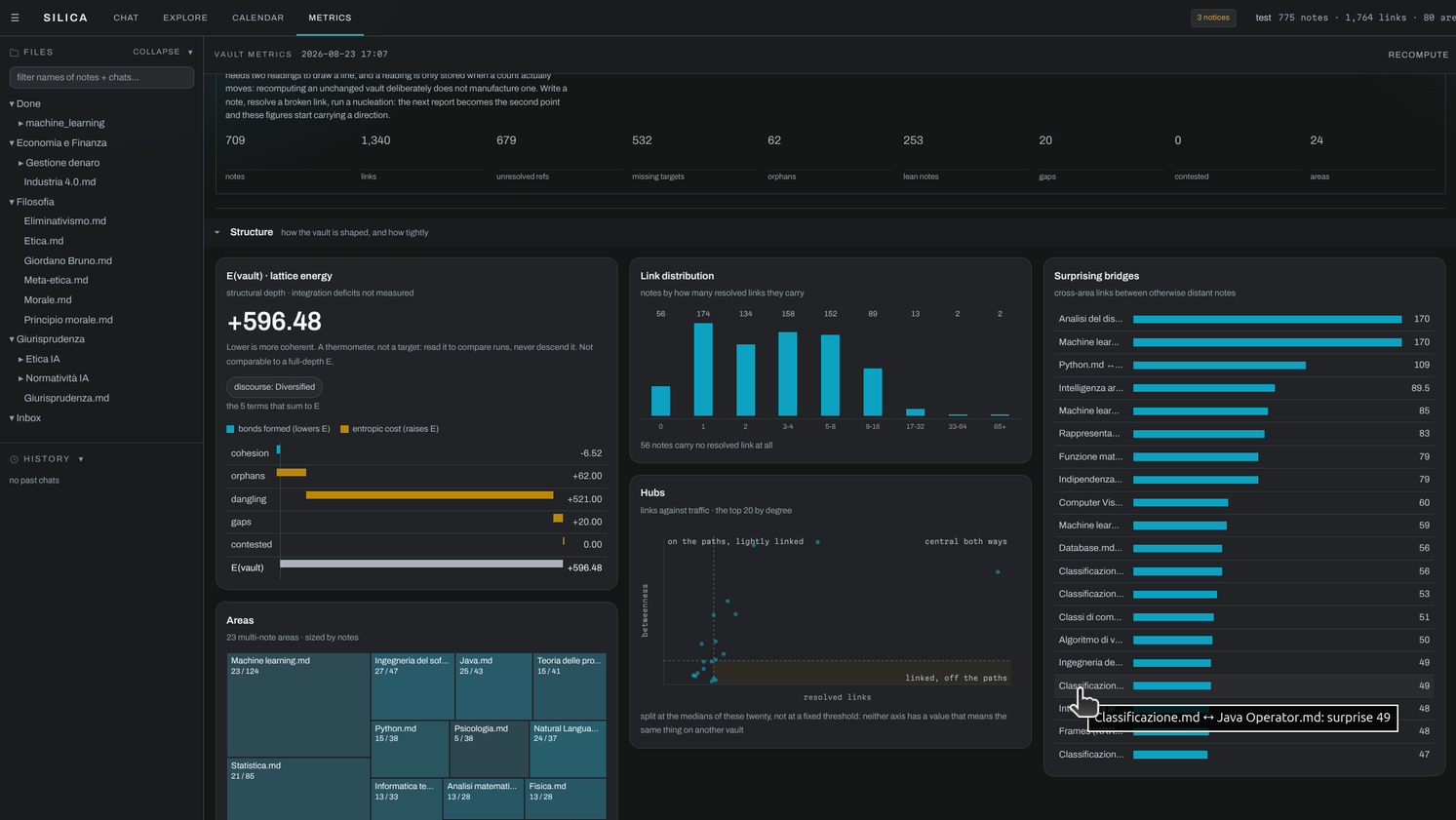Open the dropdown arrow beside Collapse

point(190,53)
